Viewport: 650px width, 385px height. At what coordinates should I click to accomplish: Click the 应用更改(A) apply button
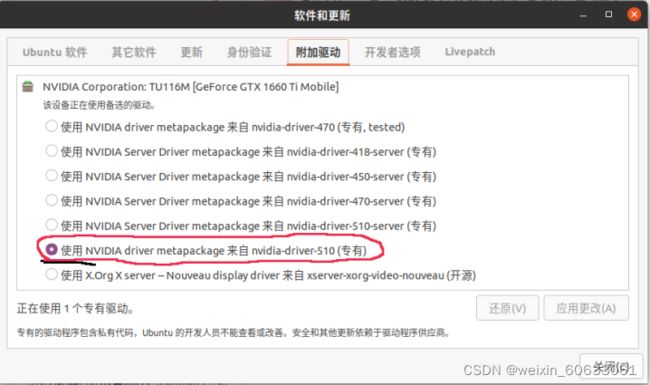(586, 308)
